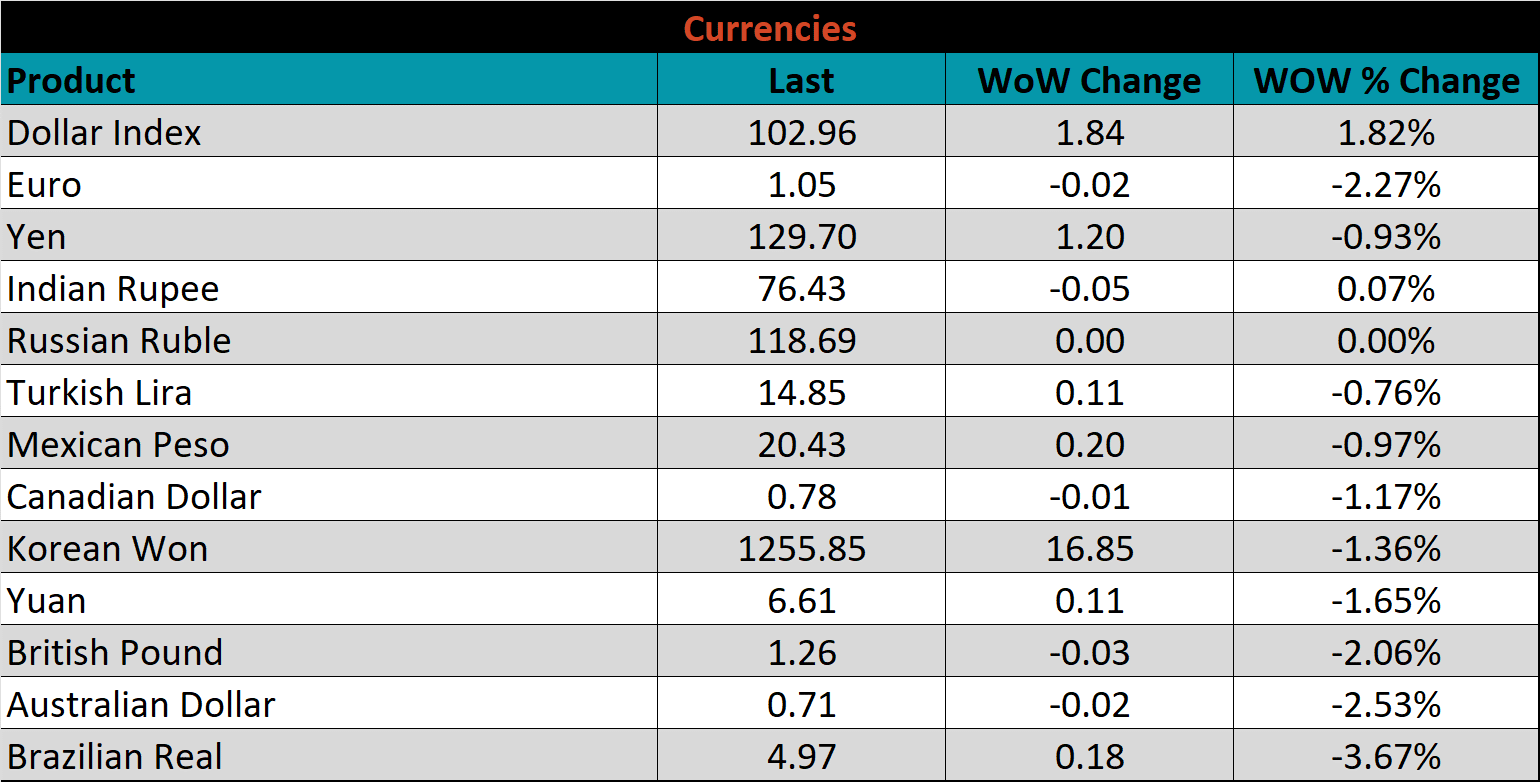Image resolution: width=1540 pixels, height=782 pixels.
Task: Click the Euro last value 1.05
Action: 802,185
